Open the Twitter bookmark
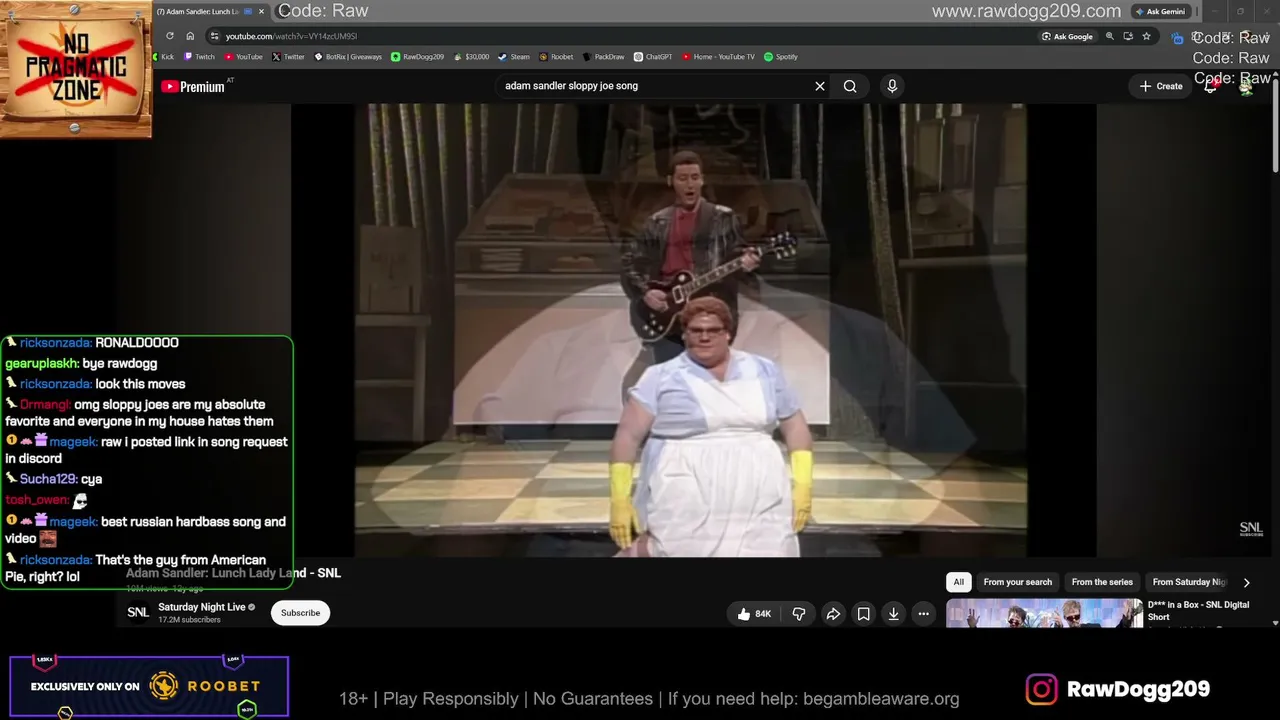1280x720 pixels. tap(289, 57)
